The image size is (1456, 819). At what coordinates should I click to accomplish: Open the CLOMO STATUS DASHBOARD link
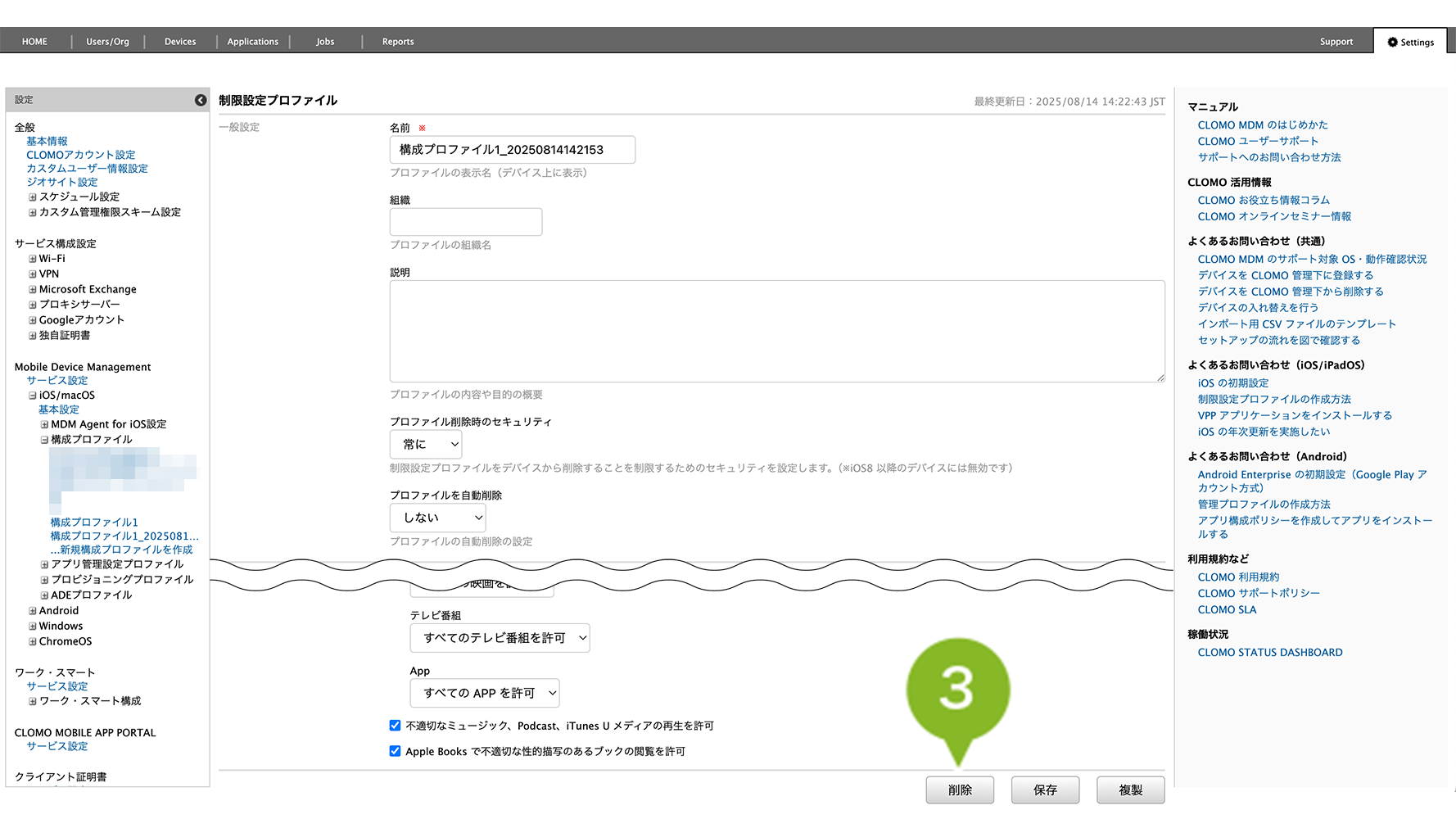(x=1270, y=653)
